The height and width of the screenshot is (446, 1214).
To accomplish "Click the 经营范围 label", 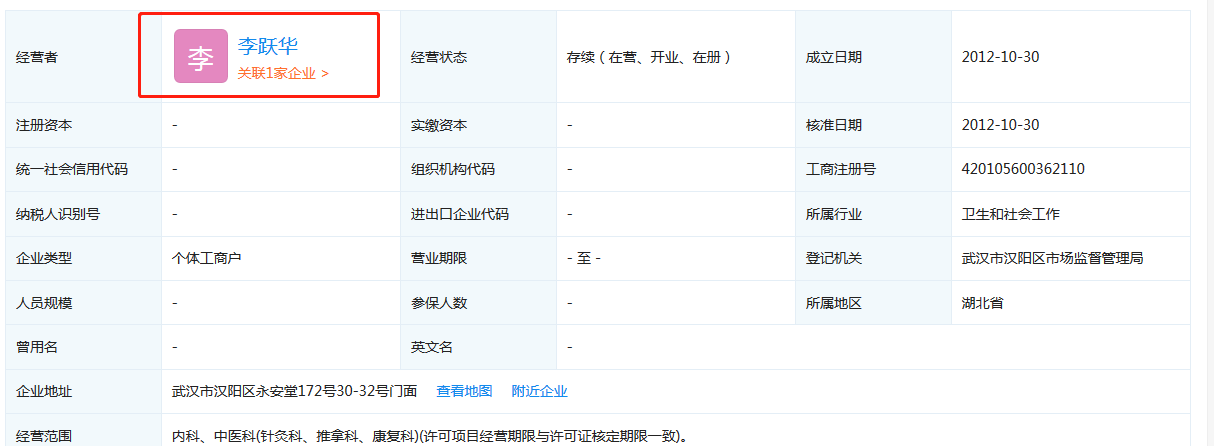I will coord(44,436).
